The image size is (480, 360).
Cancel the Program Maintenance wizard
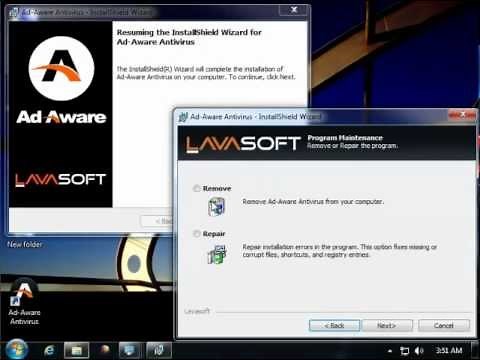click(444, 325)
